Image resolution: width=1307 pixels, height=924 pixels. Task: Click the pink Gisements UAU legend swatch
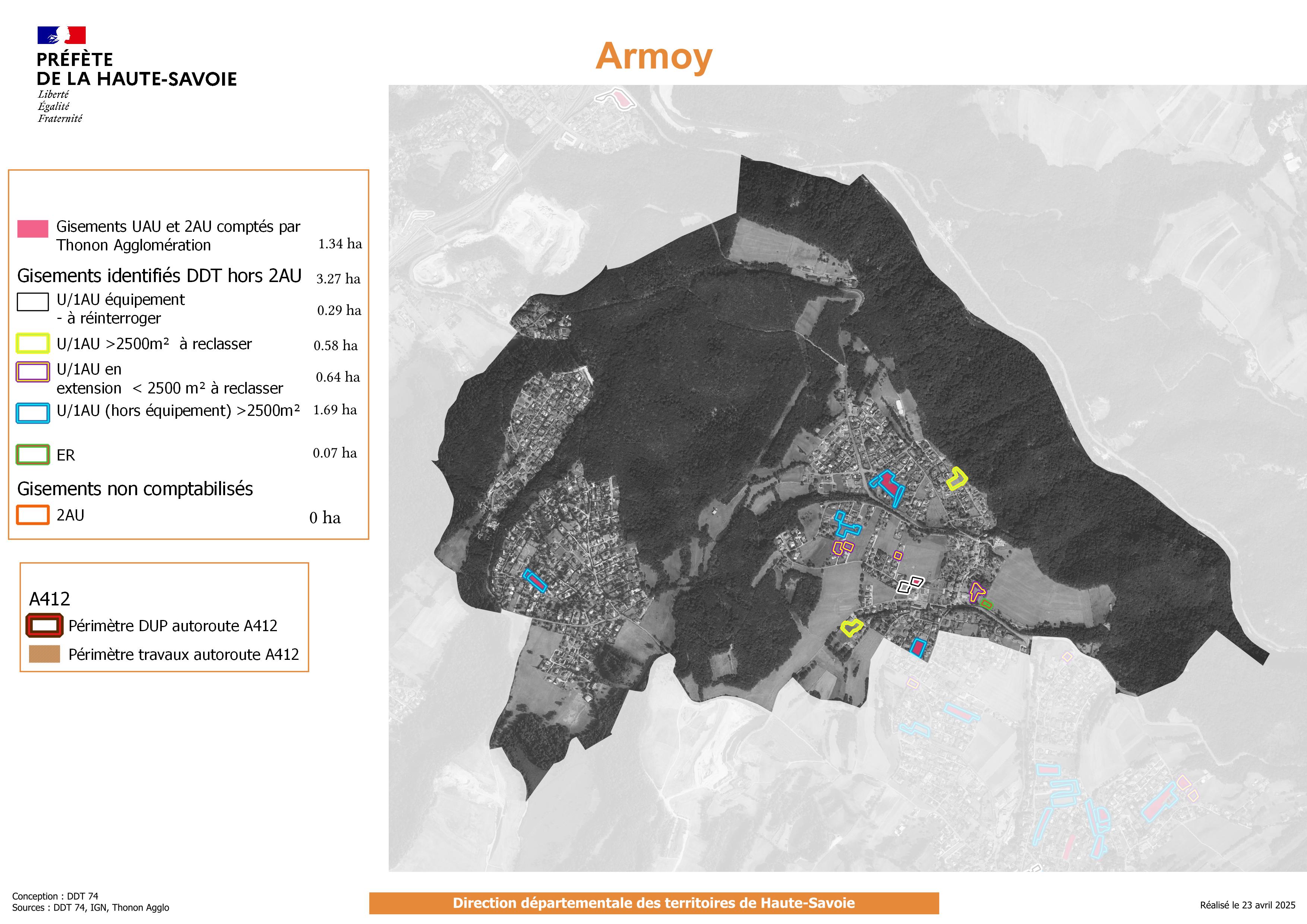[x=32, y=228]
